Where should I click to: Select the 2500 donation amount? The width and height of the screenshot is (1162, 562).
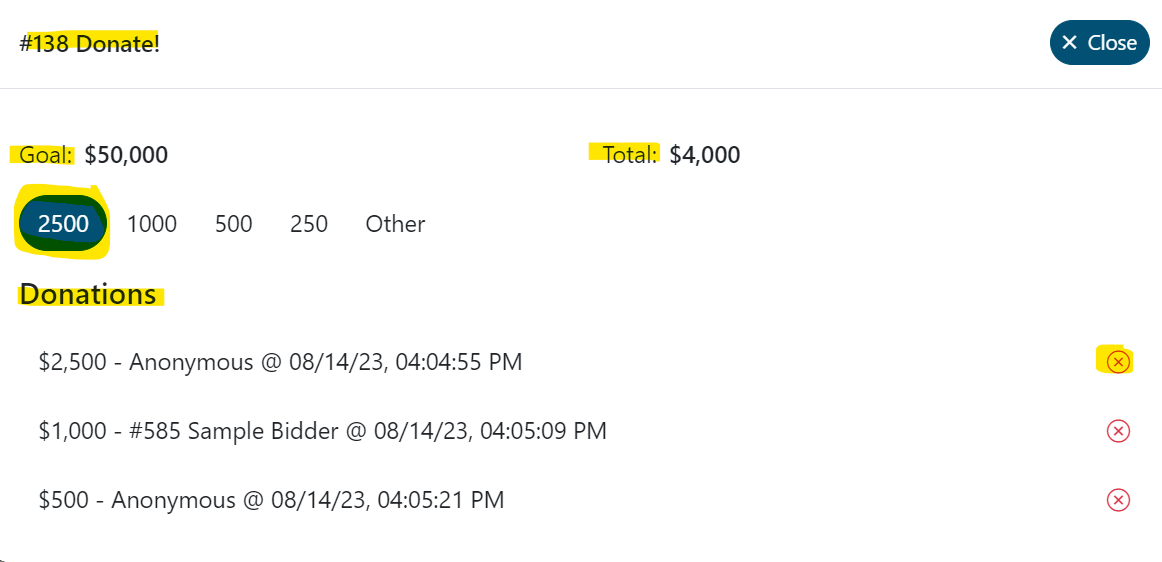pyautogui.click(x=63, y=224)
